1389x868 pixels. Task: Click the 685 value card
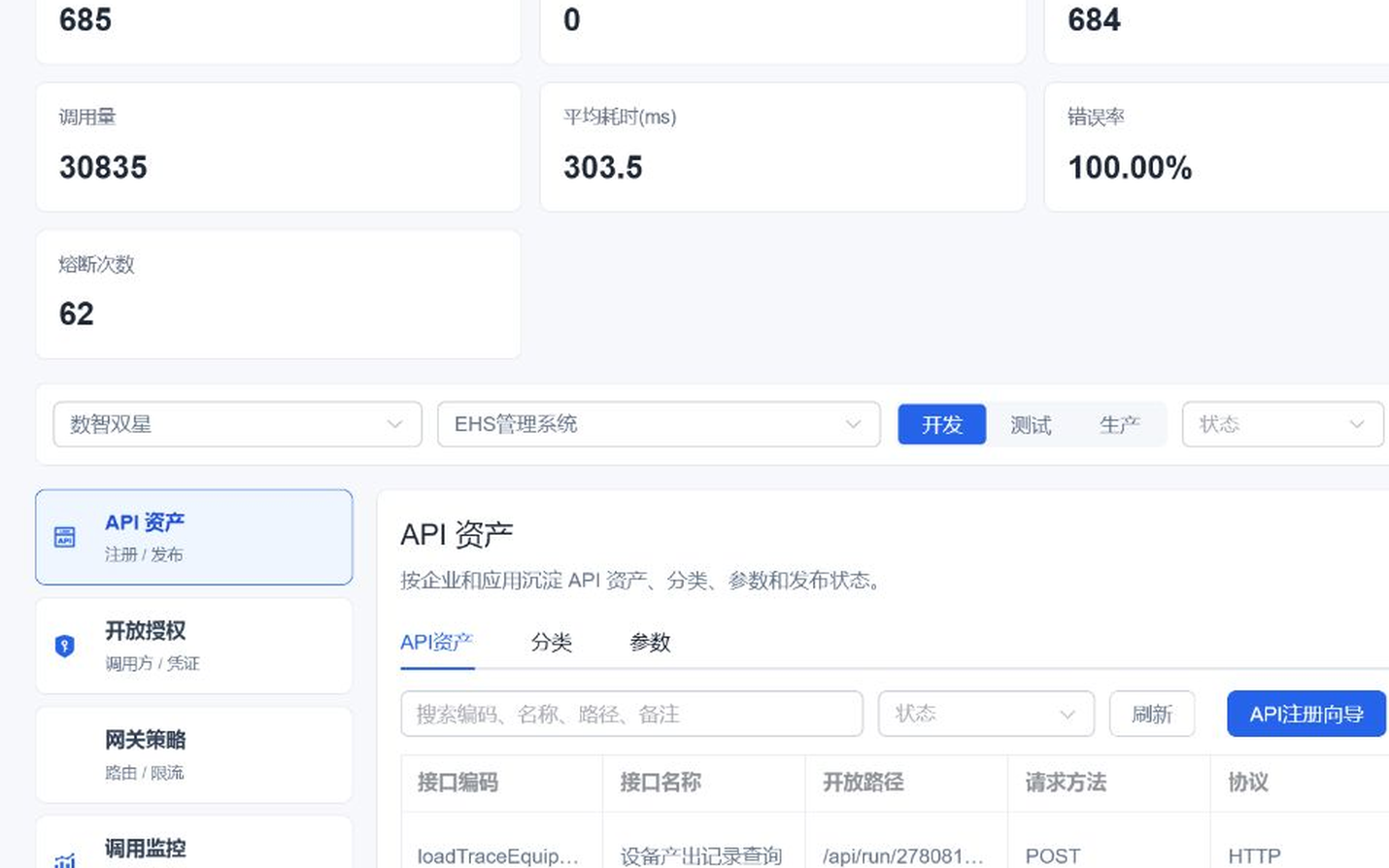coord(278,31)
